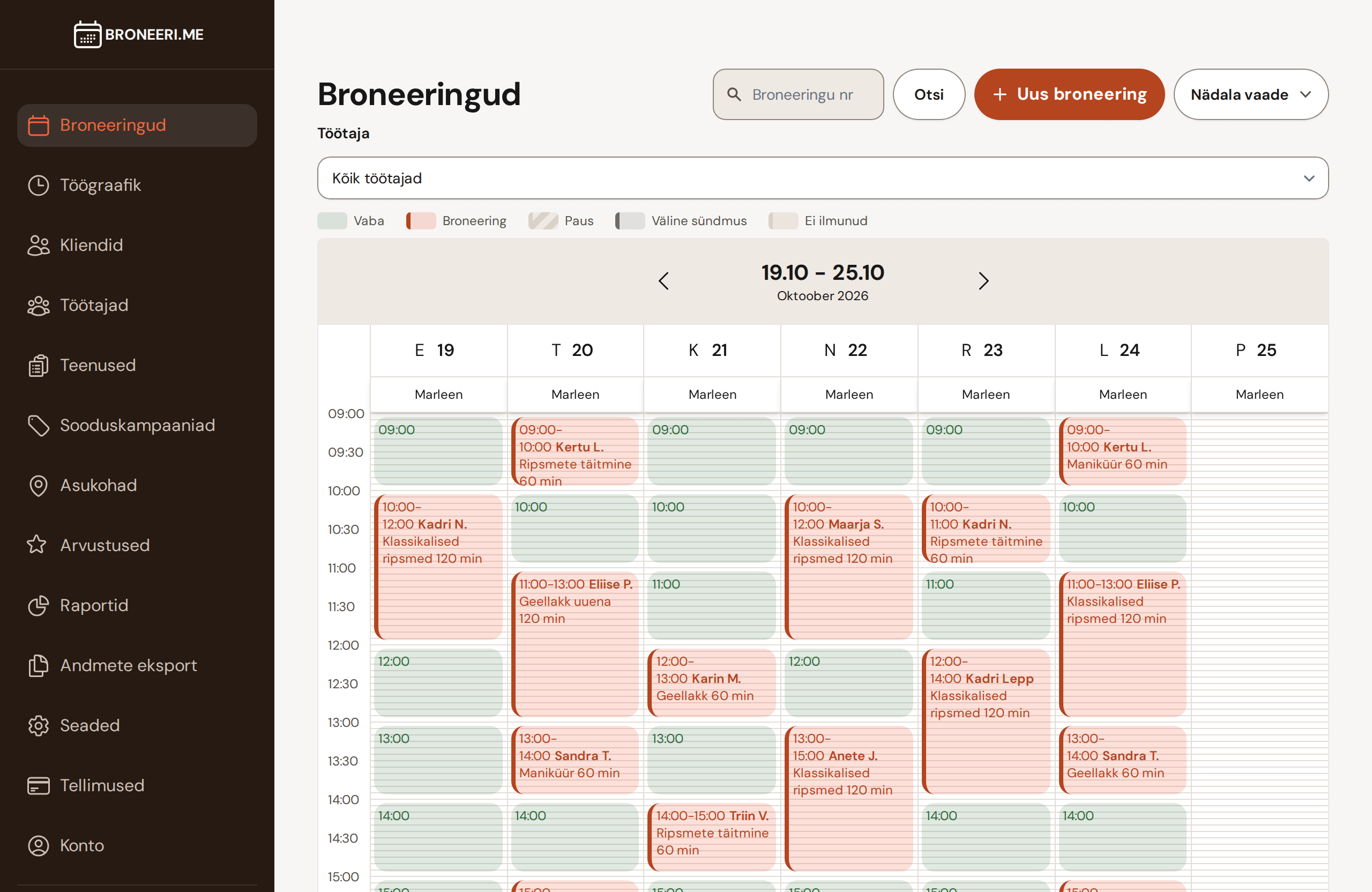Image resolution: width=1372 pixels, height=892 pixels.
Task: Open the Töögraafik menu item
Action: click(x=137, y=185)
